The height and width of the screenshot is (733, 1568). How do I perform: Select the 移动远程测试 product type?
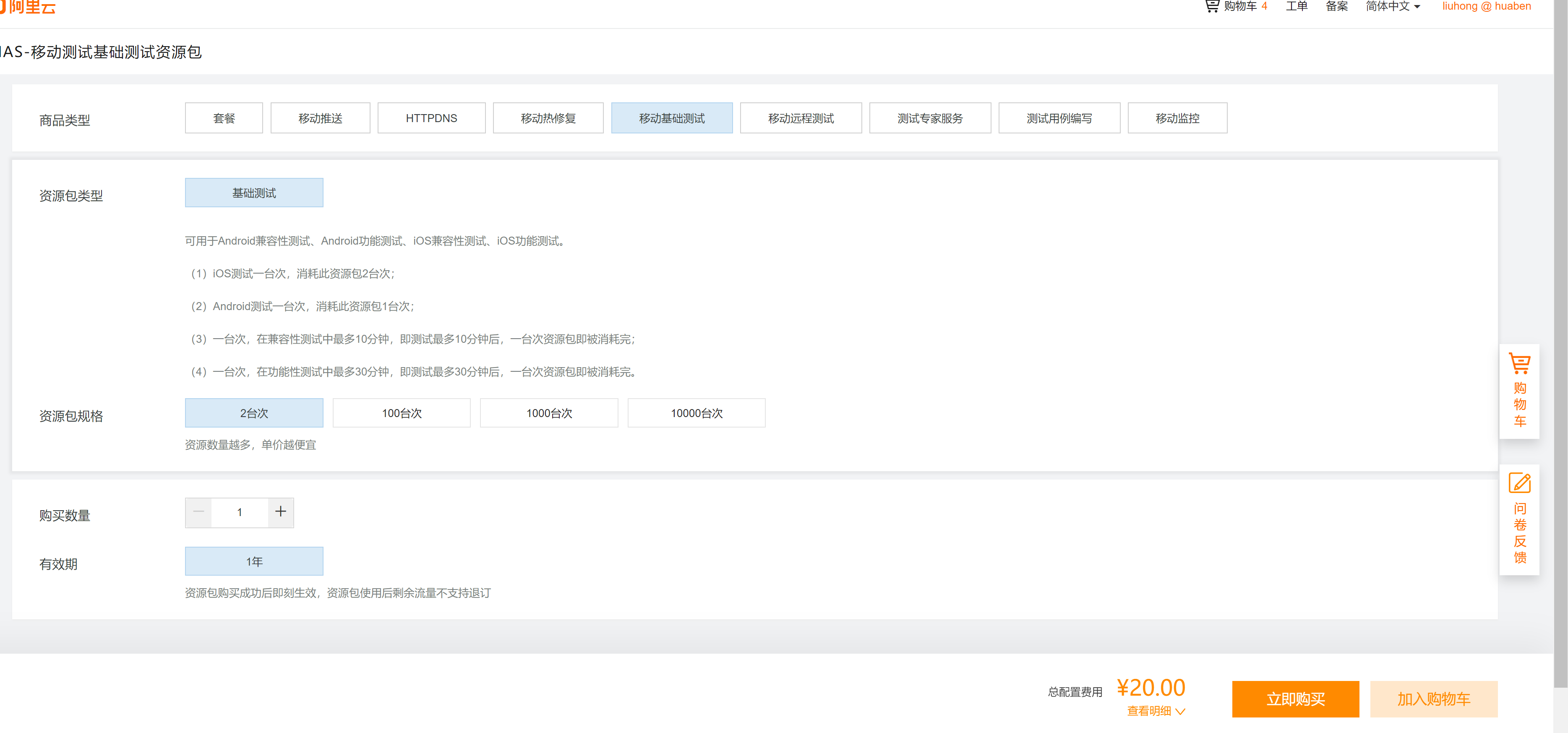[x=801, y=118]
